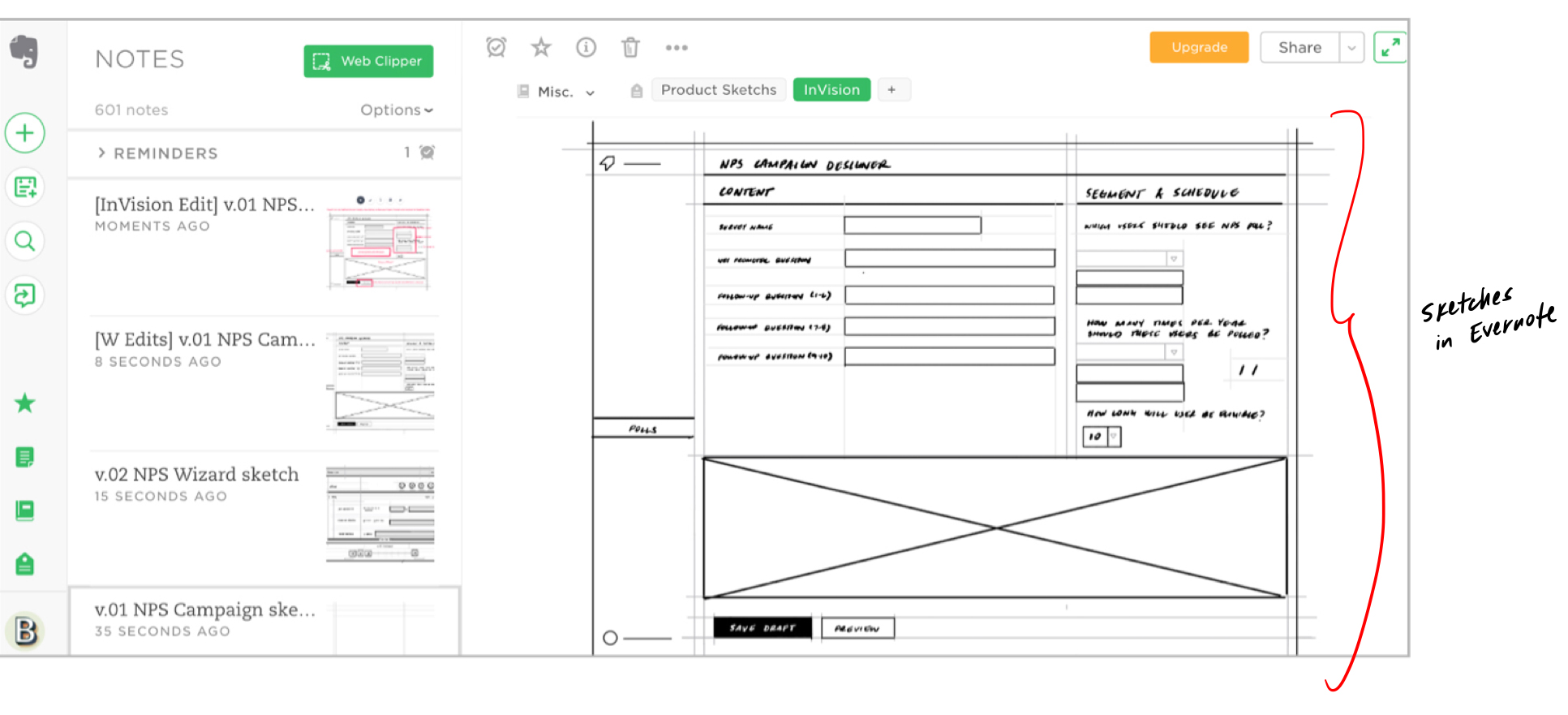Expand note to full screen
This screenshot has height=715, width=1568.
[1390, 48]
